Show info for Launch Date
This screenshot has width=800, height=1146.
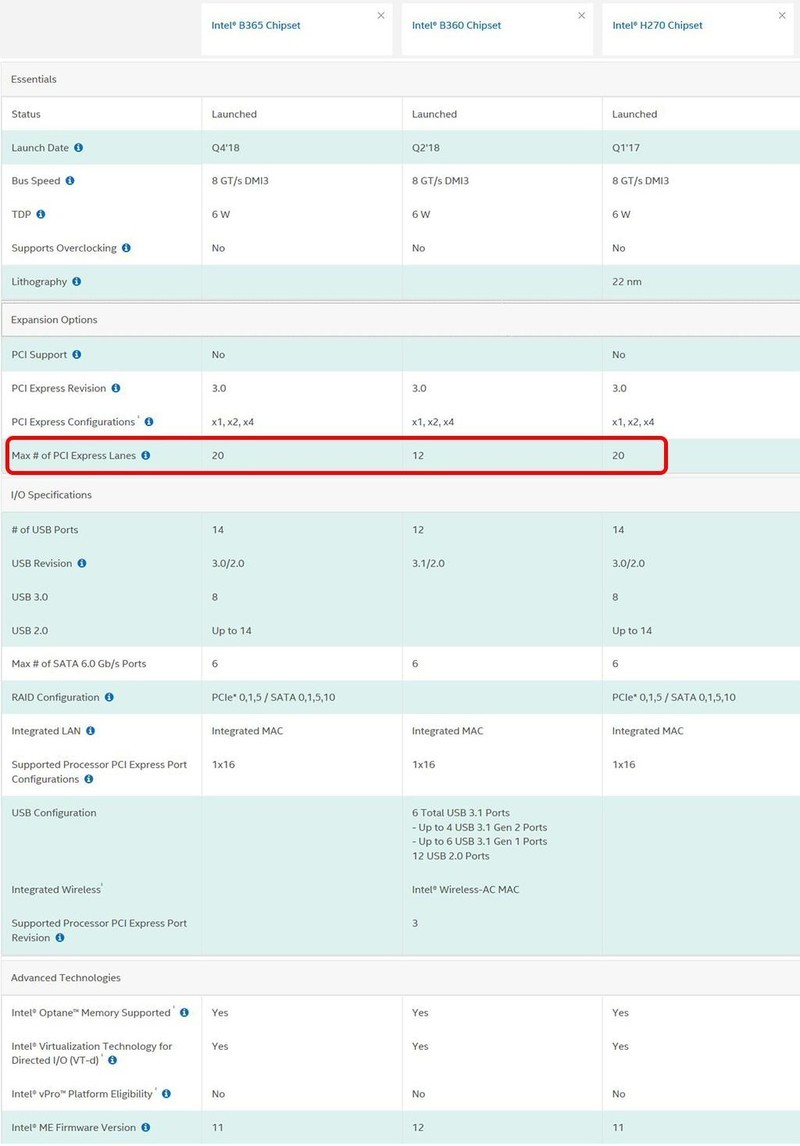(x=78, y=148)
